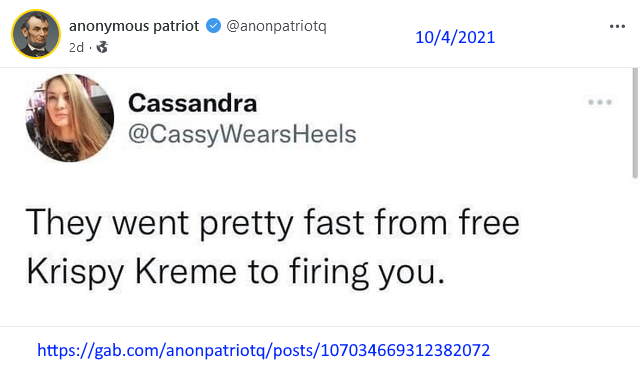Click the first line 'They went pretty fast'
Viewport: 641px width, 373px height.
tap(195, 223)
